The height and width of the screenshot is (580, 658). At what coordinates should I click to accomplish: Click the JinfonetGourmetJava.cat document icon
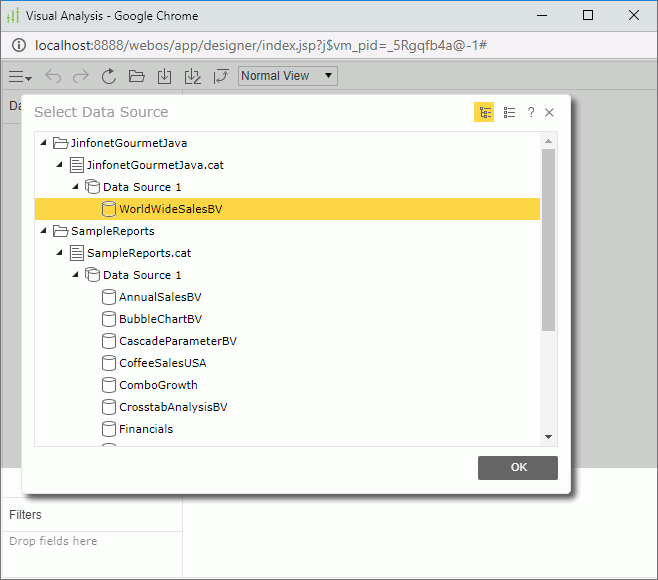(76, 165)
